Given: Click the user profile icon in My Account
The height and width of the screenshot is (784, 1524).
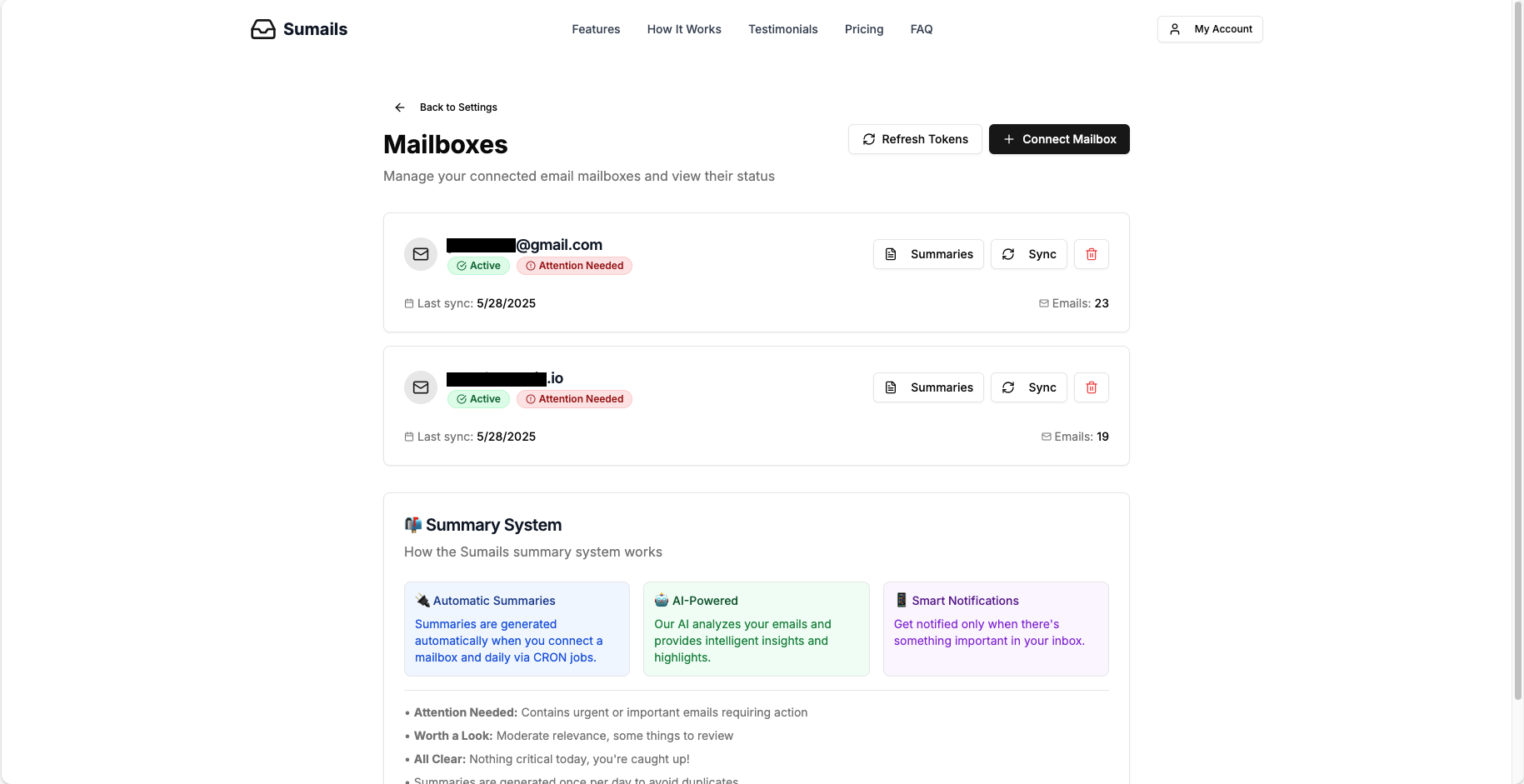Looking at the screenshot, I should point(1175,29).
